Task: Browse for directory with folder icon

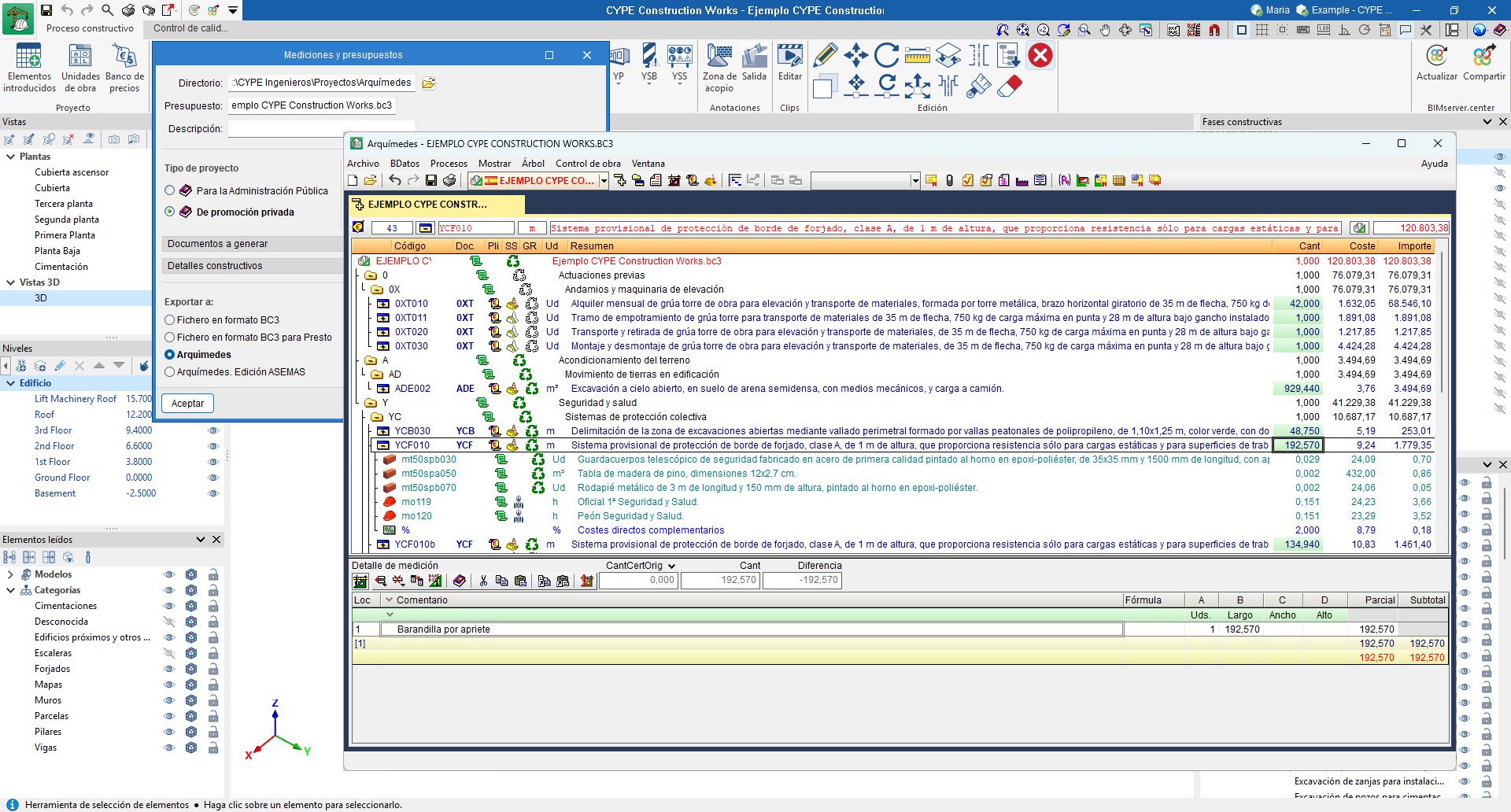Action: (x=429, y=83)
